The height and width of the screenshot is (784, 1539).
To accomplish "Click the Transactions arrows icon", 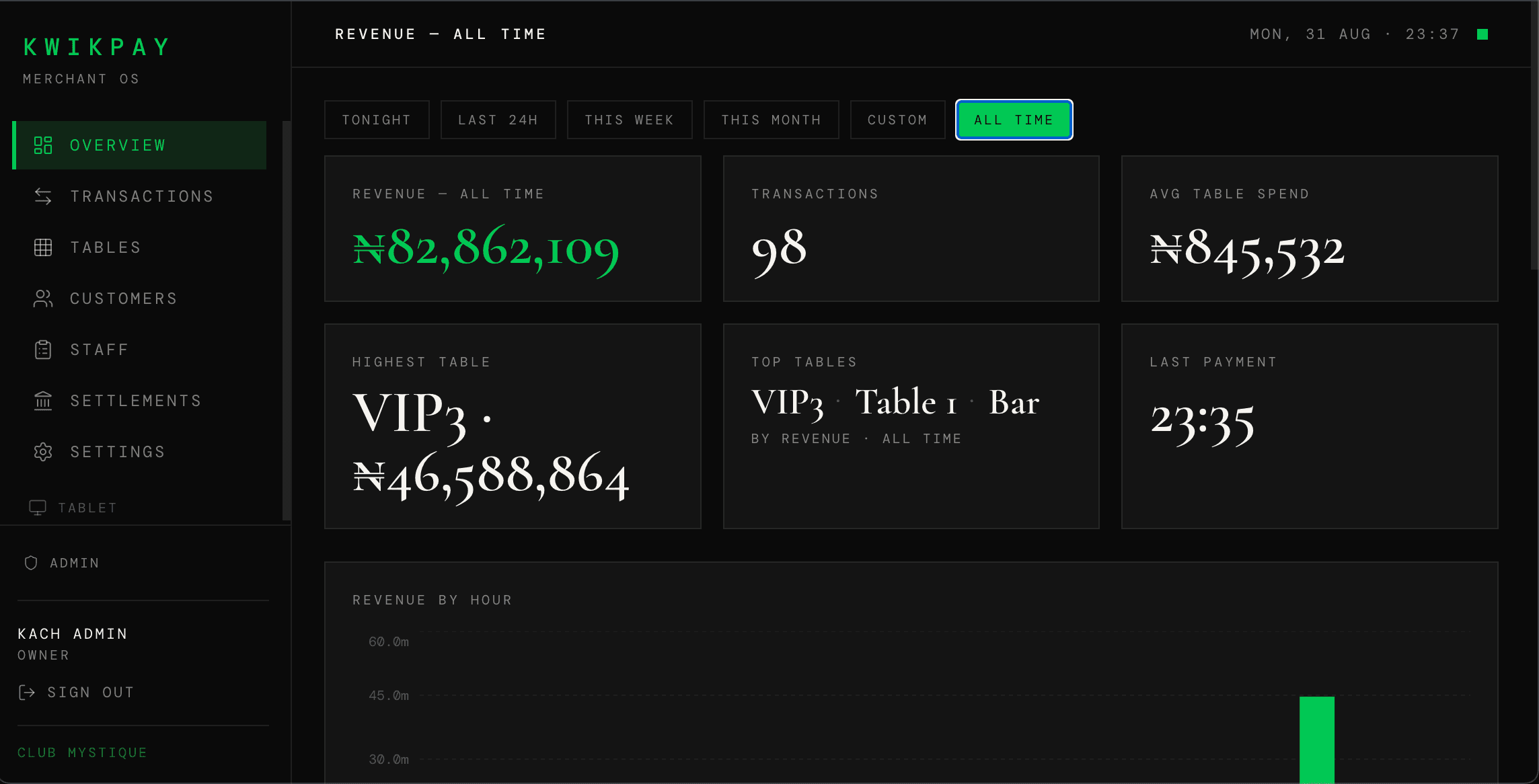I will [x=43, y=196].
